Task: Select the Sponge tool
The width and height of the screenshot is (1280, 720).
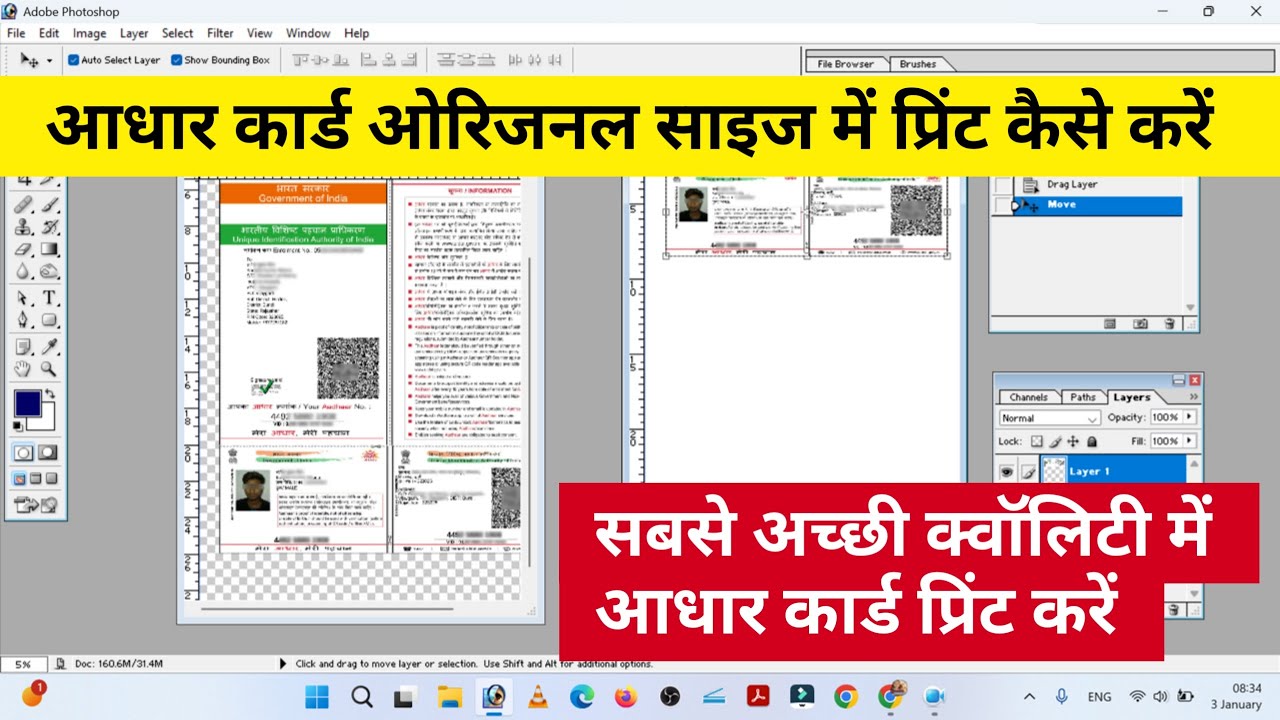Action: point(48,271)
